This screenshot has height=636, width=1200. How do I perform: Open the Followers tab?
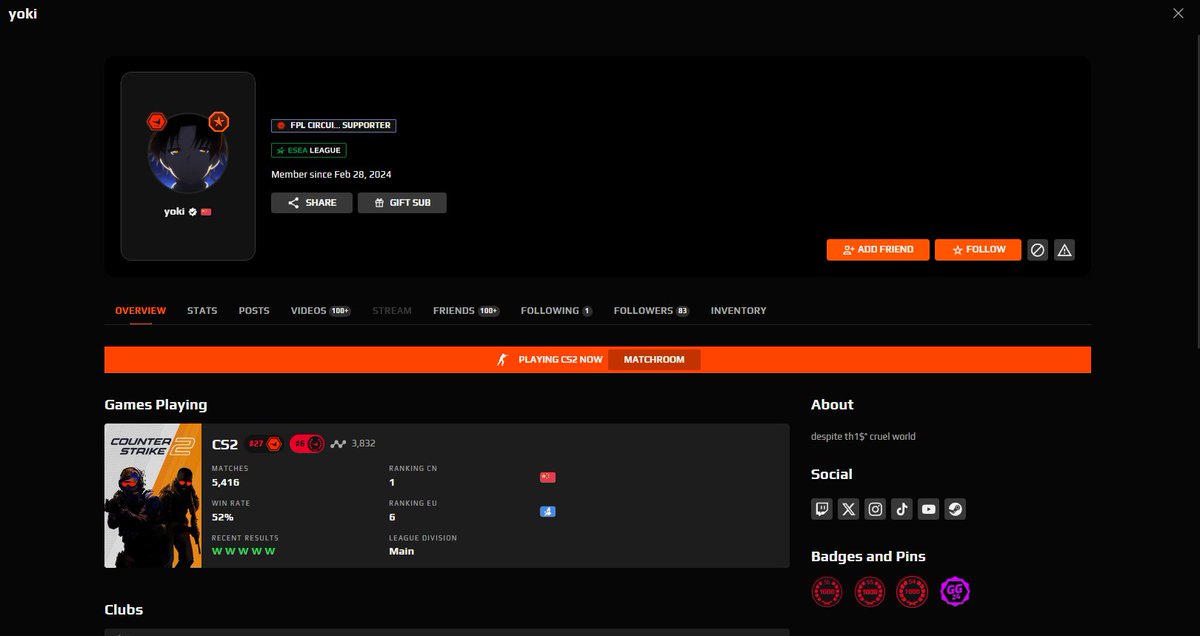point(652,311)
